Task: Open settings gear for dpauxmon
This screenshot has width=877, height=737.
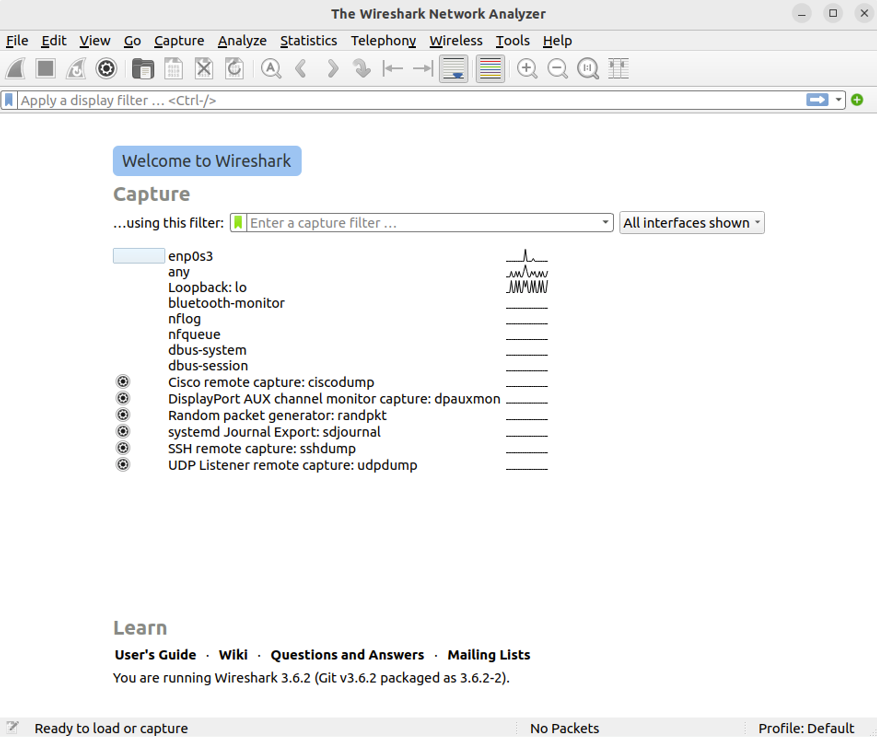Action: tap(123, 398)
